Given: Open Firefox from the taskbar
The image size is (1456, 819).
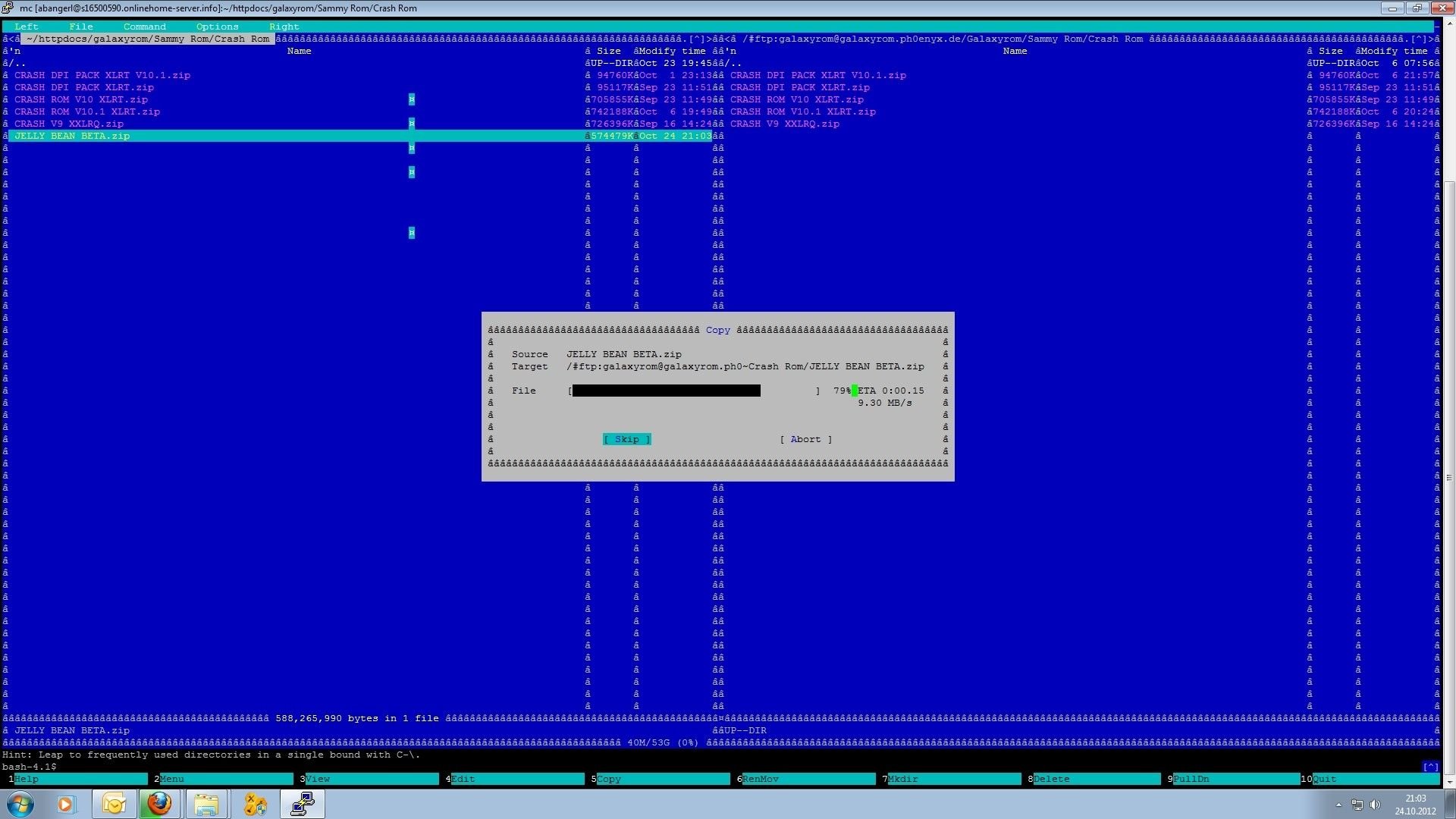Looking at the screenshot, I should (x=159, y=804).
